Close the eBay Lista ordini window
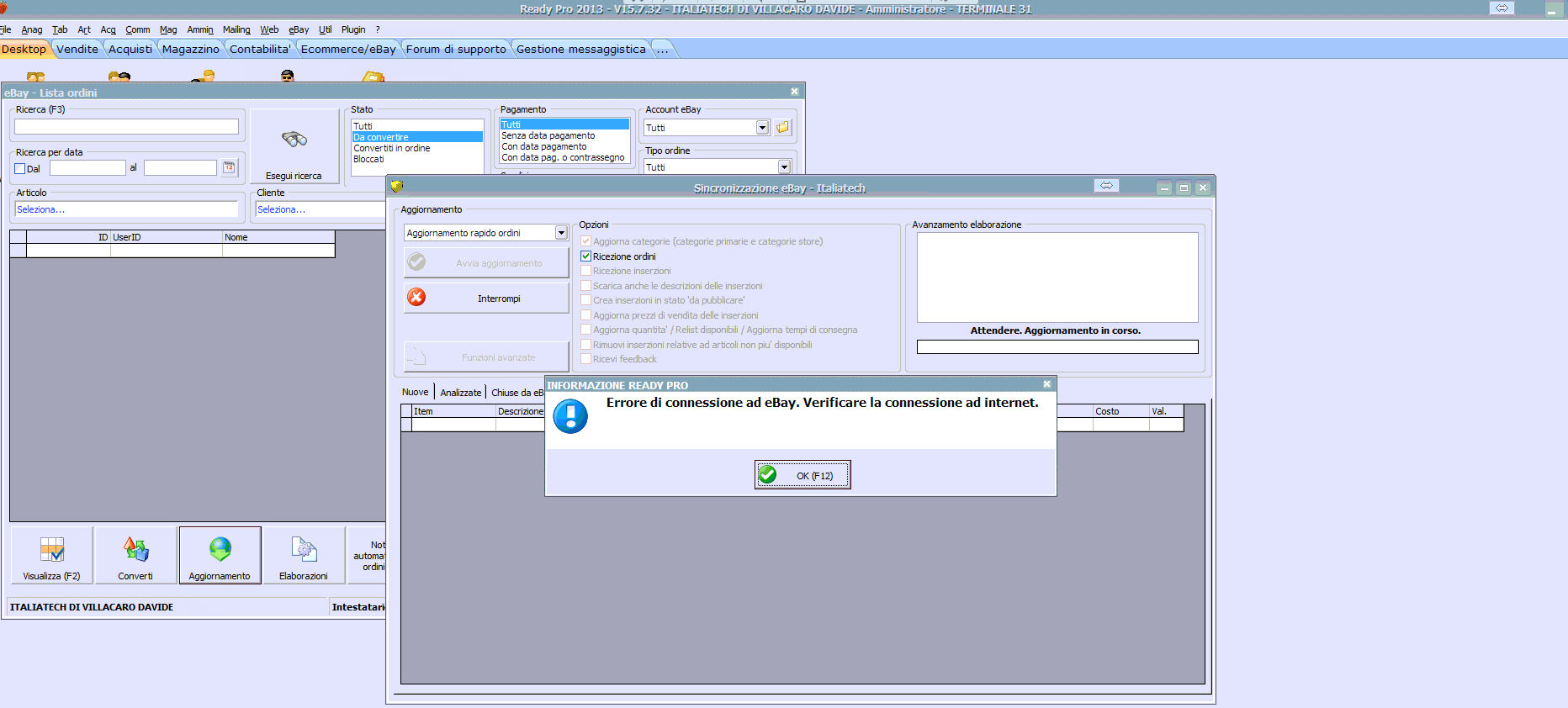This screenshot has height=708, width=1568. pos(794,92)
